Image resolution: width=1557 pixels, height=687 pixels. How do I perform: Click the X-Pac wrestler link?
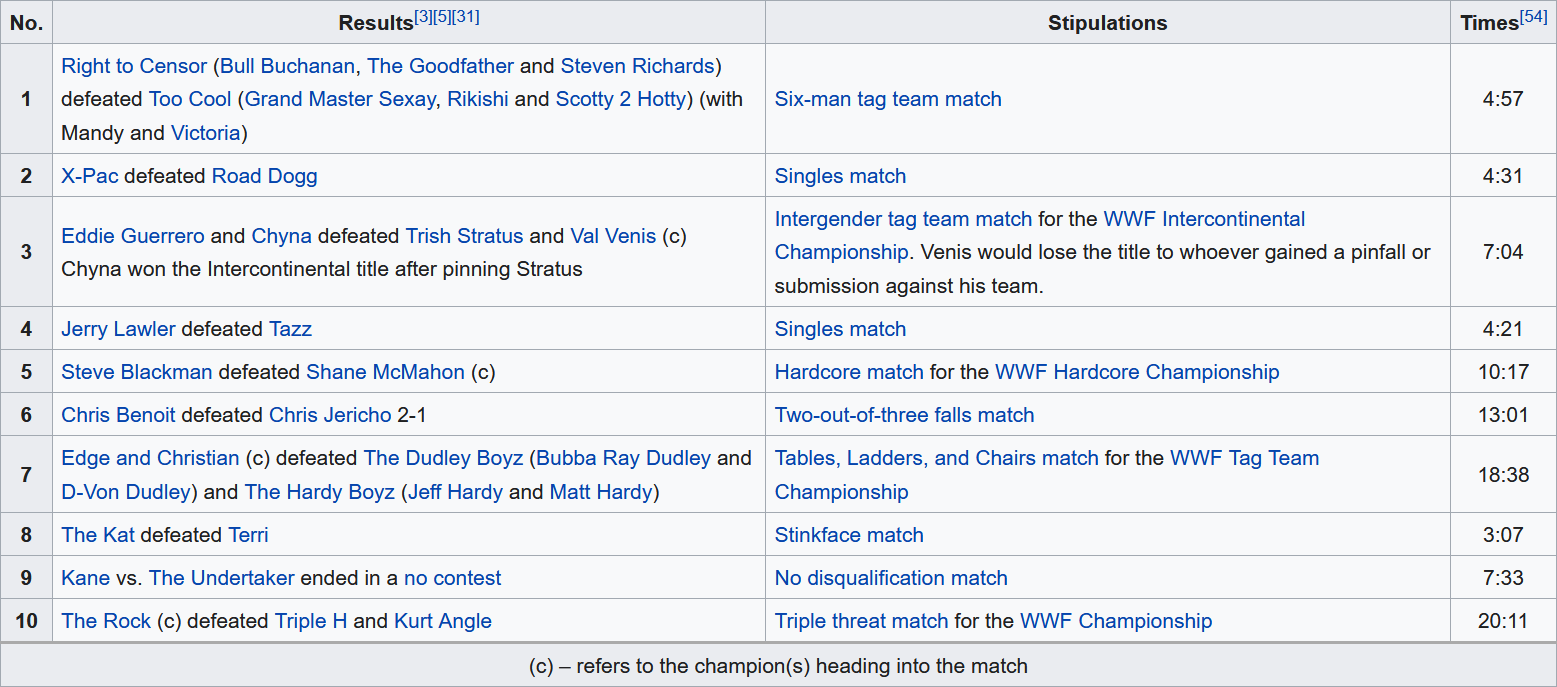point(89,177)
